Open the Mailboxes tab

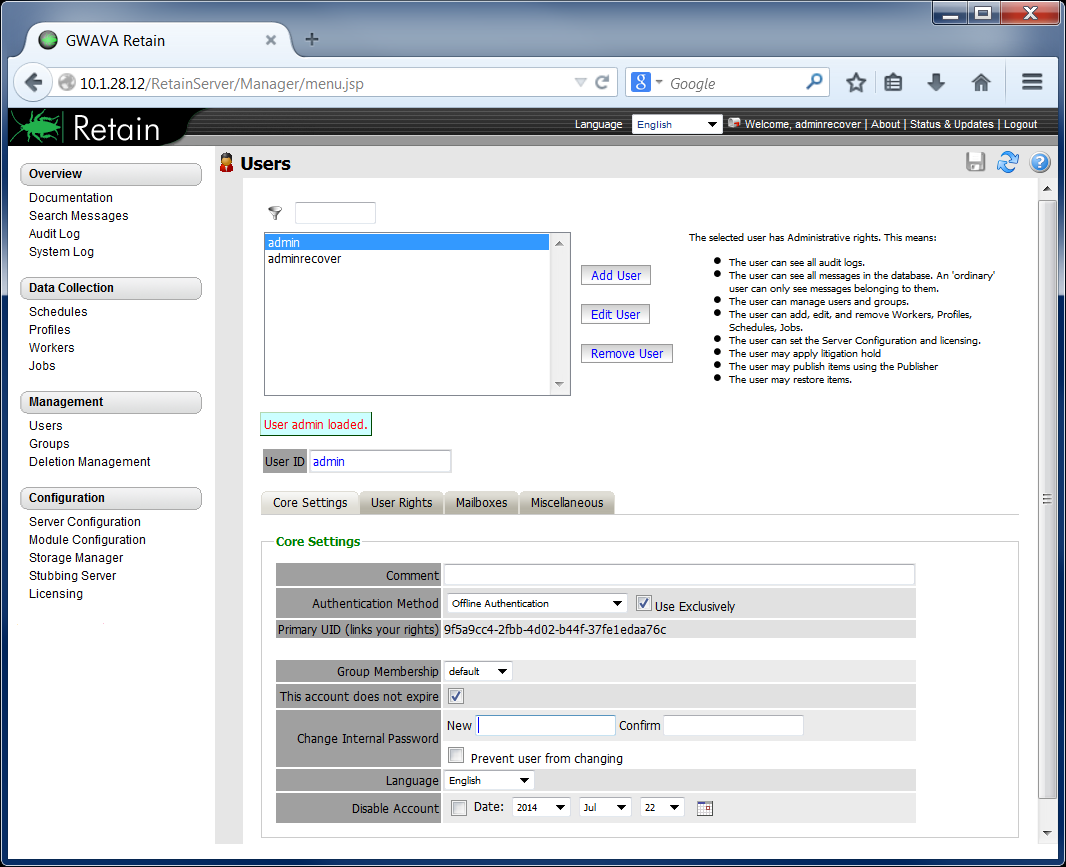[x=481, y=503]
